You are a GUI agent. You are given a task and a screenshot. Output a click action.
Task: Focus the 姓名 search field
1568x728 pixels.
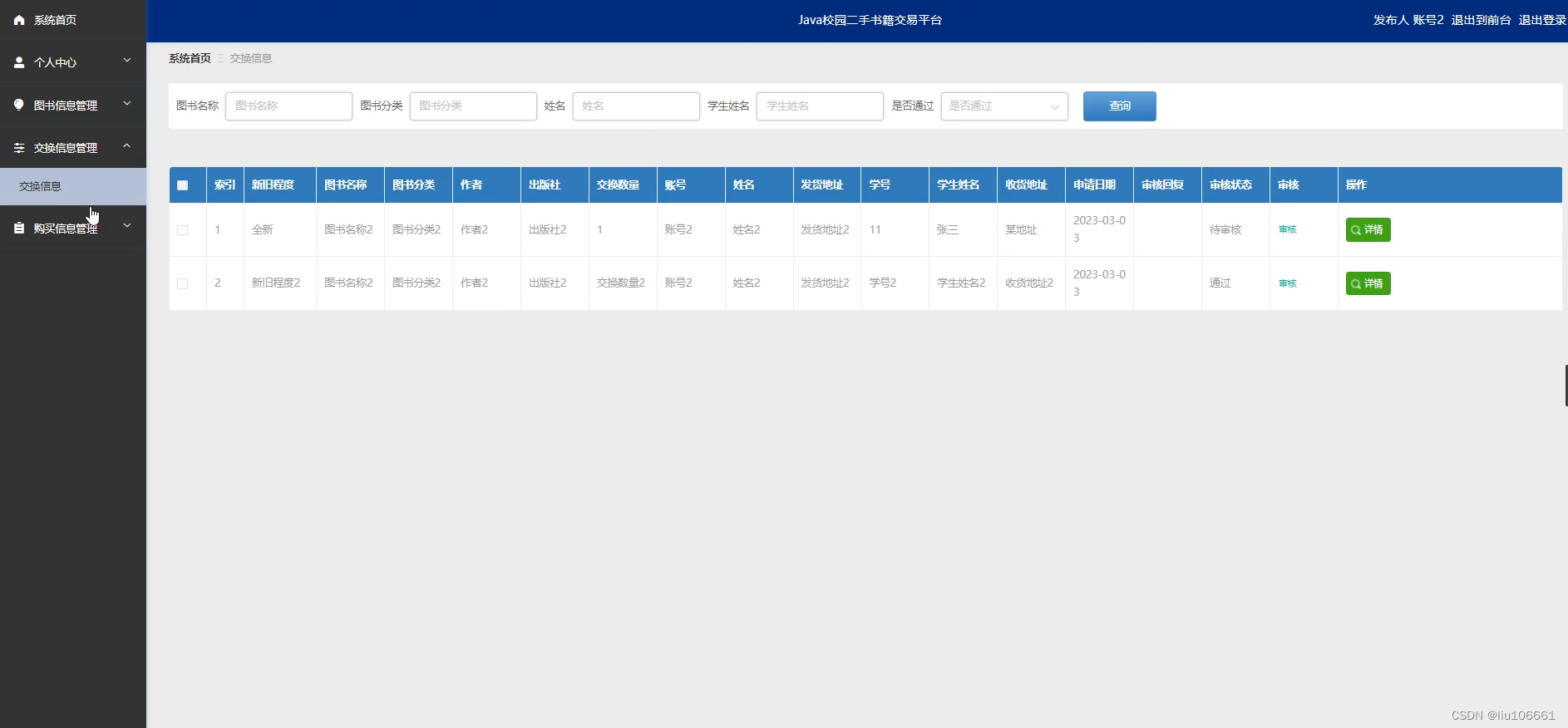click(636, 106)
